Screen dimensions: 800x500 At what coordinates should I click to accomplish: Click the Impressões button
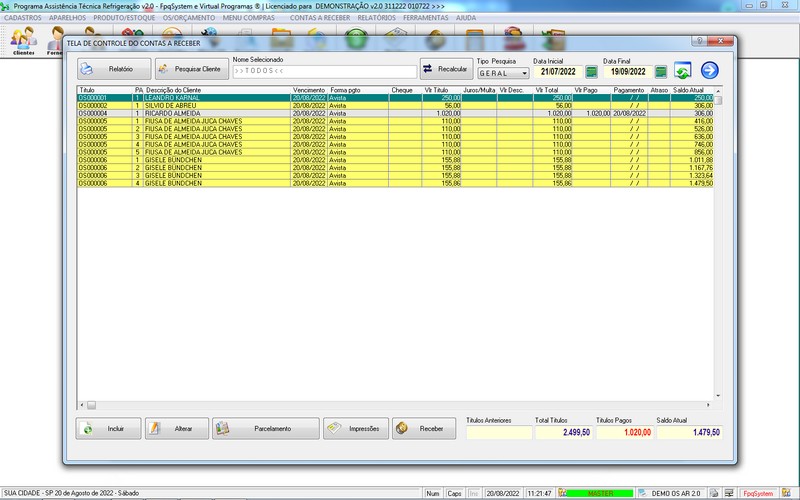pos(356,429)
